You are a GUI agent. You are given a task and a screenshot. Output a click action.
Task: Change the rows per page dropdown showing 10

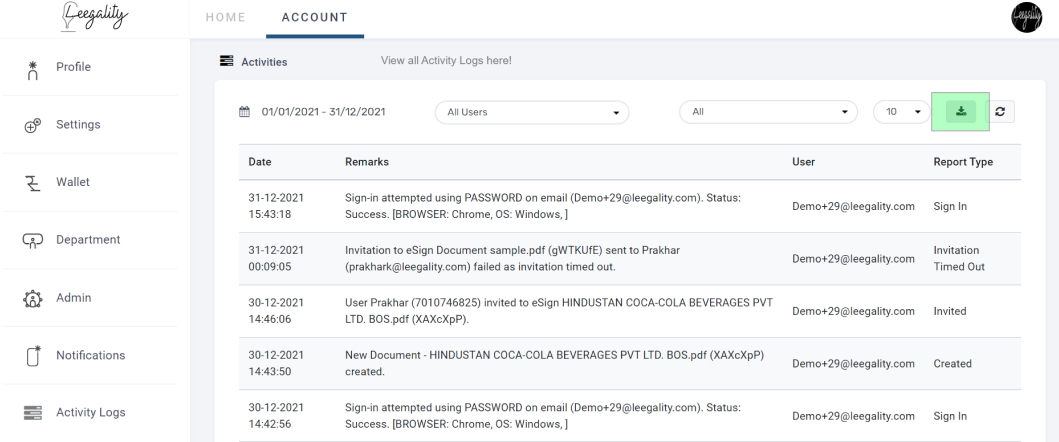(902, 112)
